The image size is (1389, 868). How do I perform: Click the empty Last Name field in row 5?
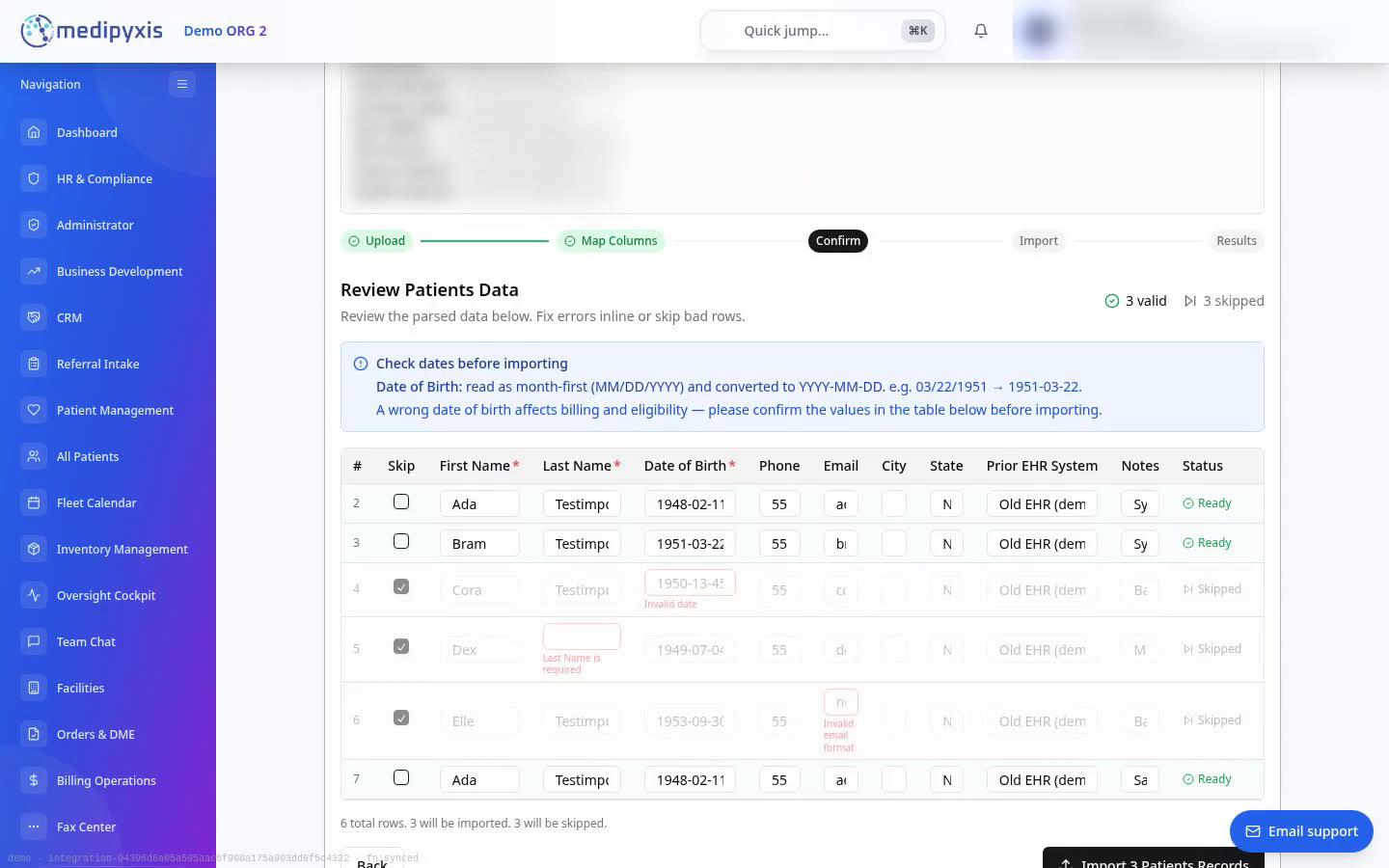click(582, 637)
